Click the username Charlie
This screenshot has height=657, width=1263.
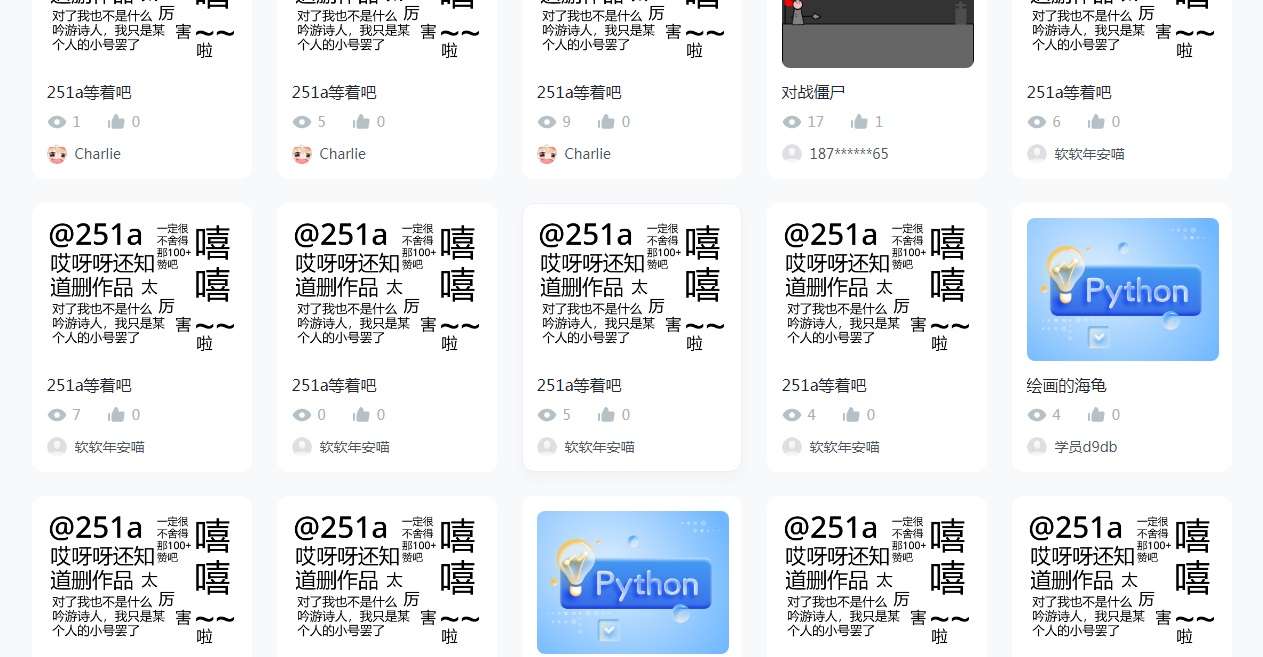[97, 154]
